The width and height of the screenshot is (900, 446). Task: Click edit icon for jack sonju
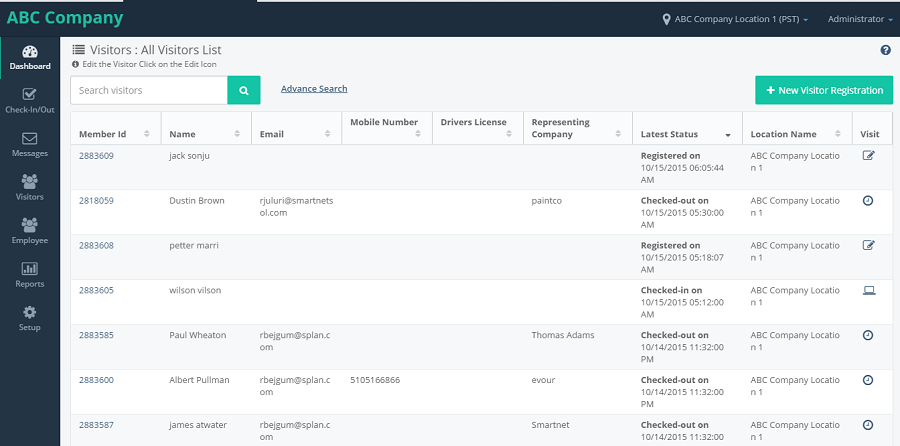868,155
